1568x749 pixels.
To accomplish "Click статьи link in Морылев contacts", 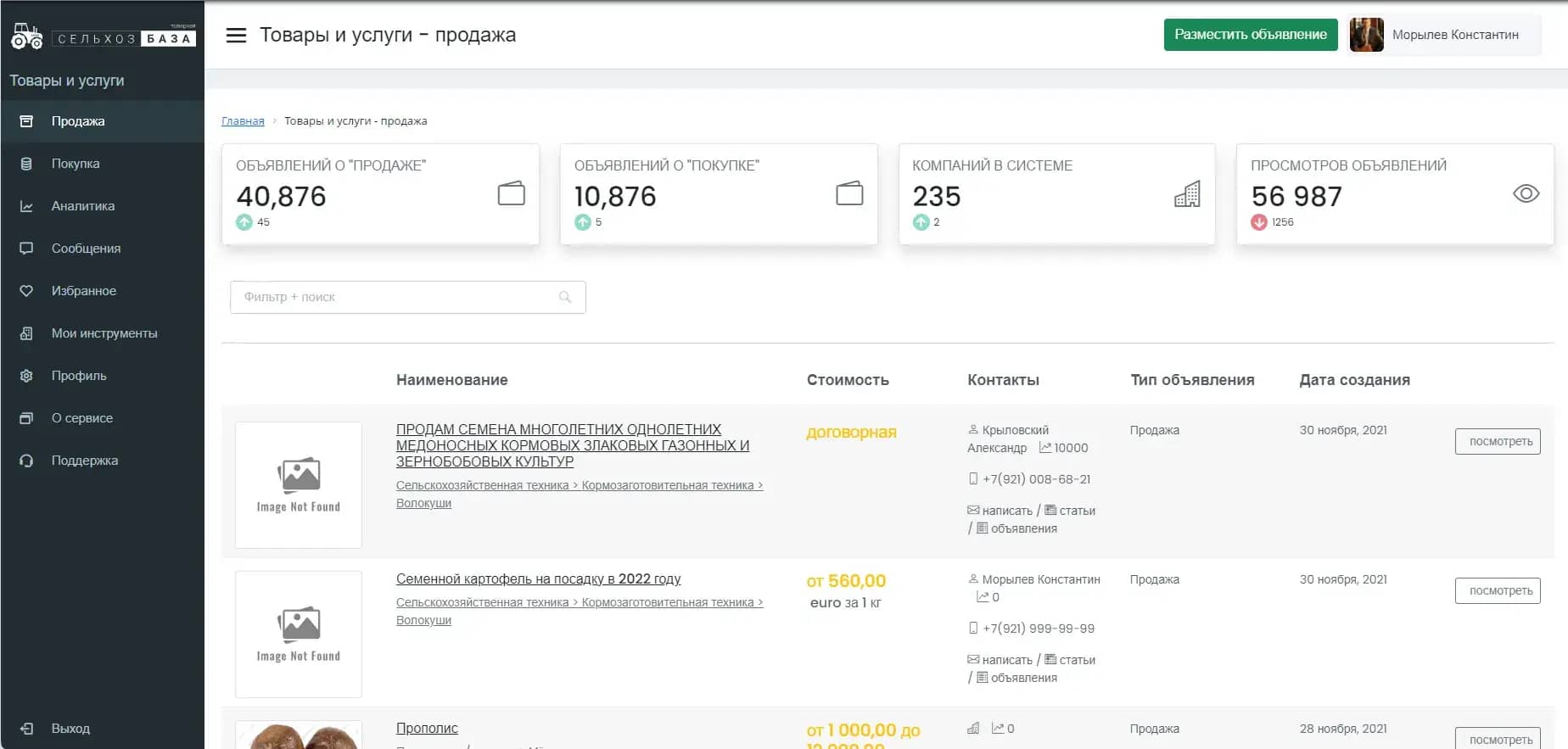I will (1077, 660).
